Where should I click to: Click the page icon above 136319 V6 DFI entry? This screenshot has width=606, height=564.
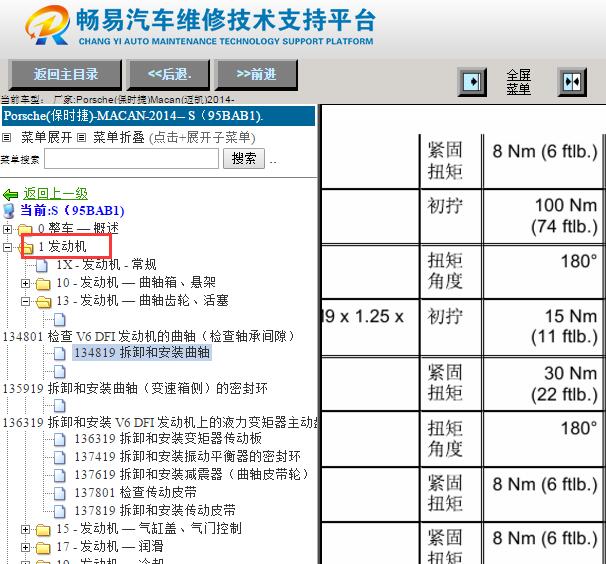pos(60,406)
